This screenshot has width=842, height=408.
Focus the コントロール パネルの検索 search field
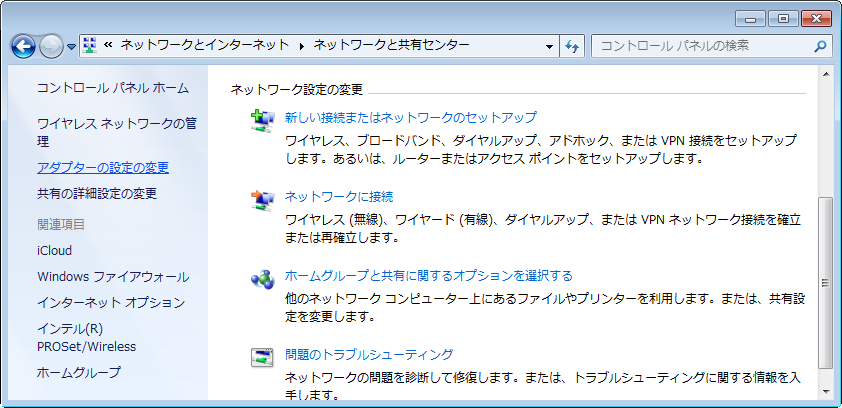click(710, 46)
